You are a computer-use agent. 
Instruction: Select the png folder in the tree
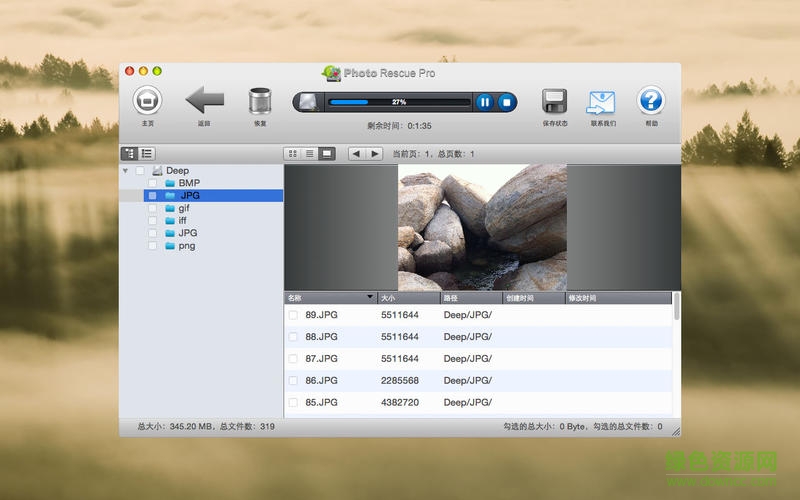point(186,246)
